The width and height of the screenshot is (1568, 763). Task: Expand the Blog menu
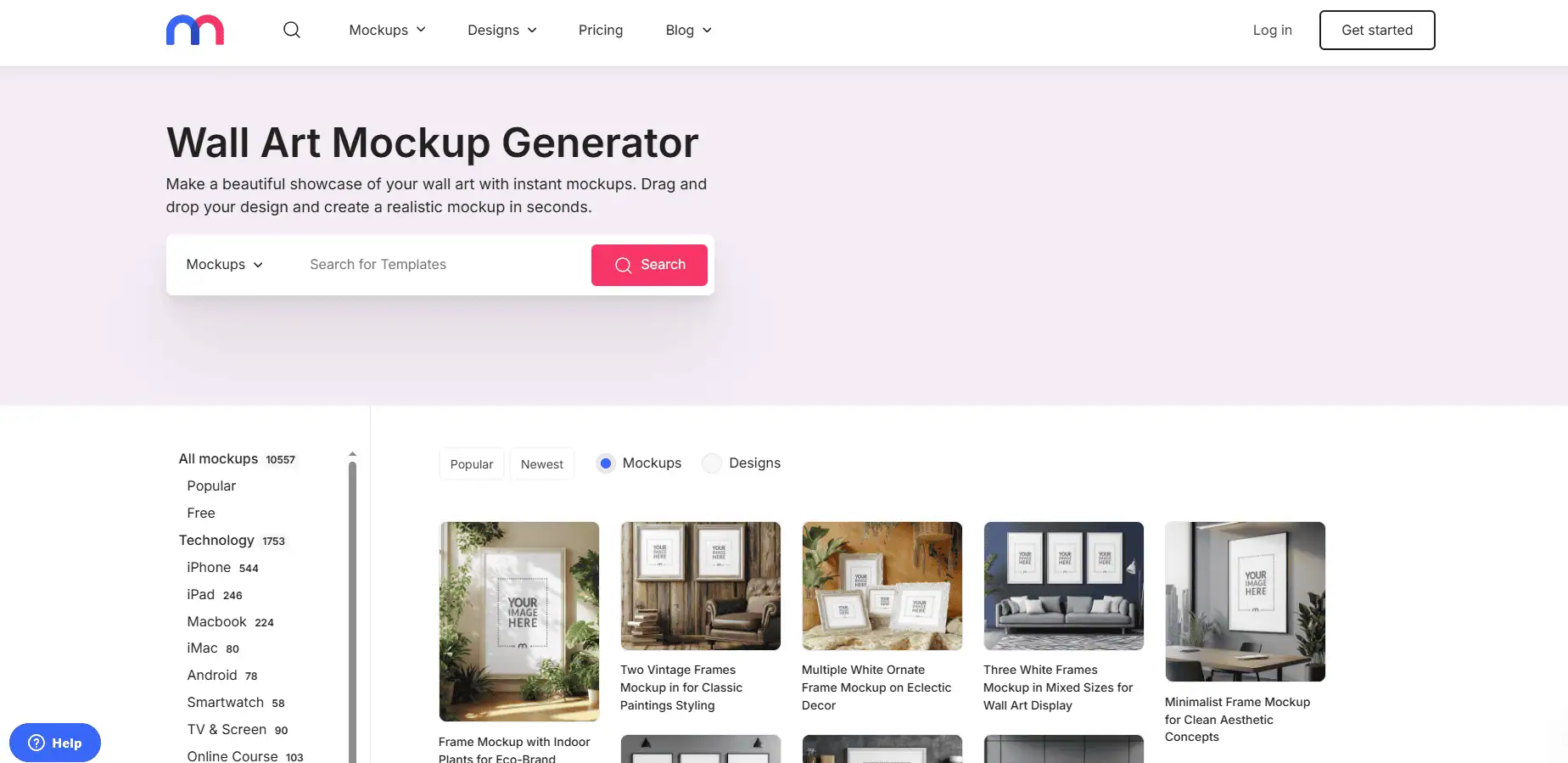[x=689, y=30]
